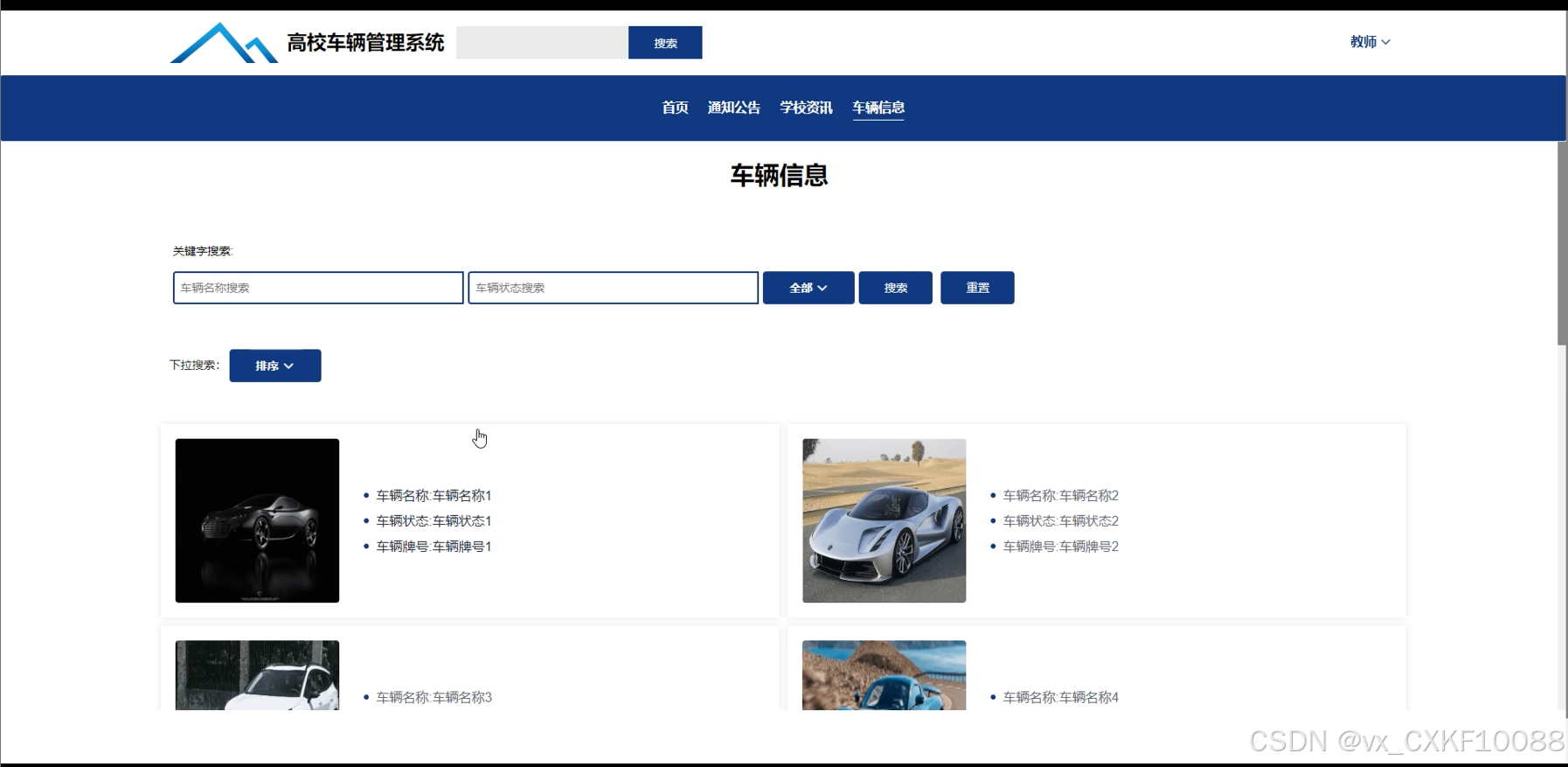This screenshot has width=1568, height=767.
Task: Click the 车辆状态搜索 input field
Action: [x=614, y=288]
